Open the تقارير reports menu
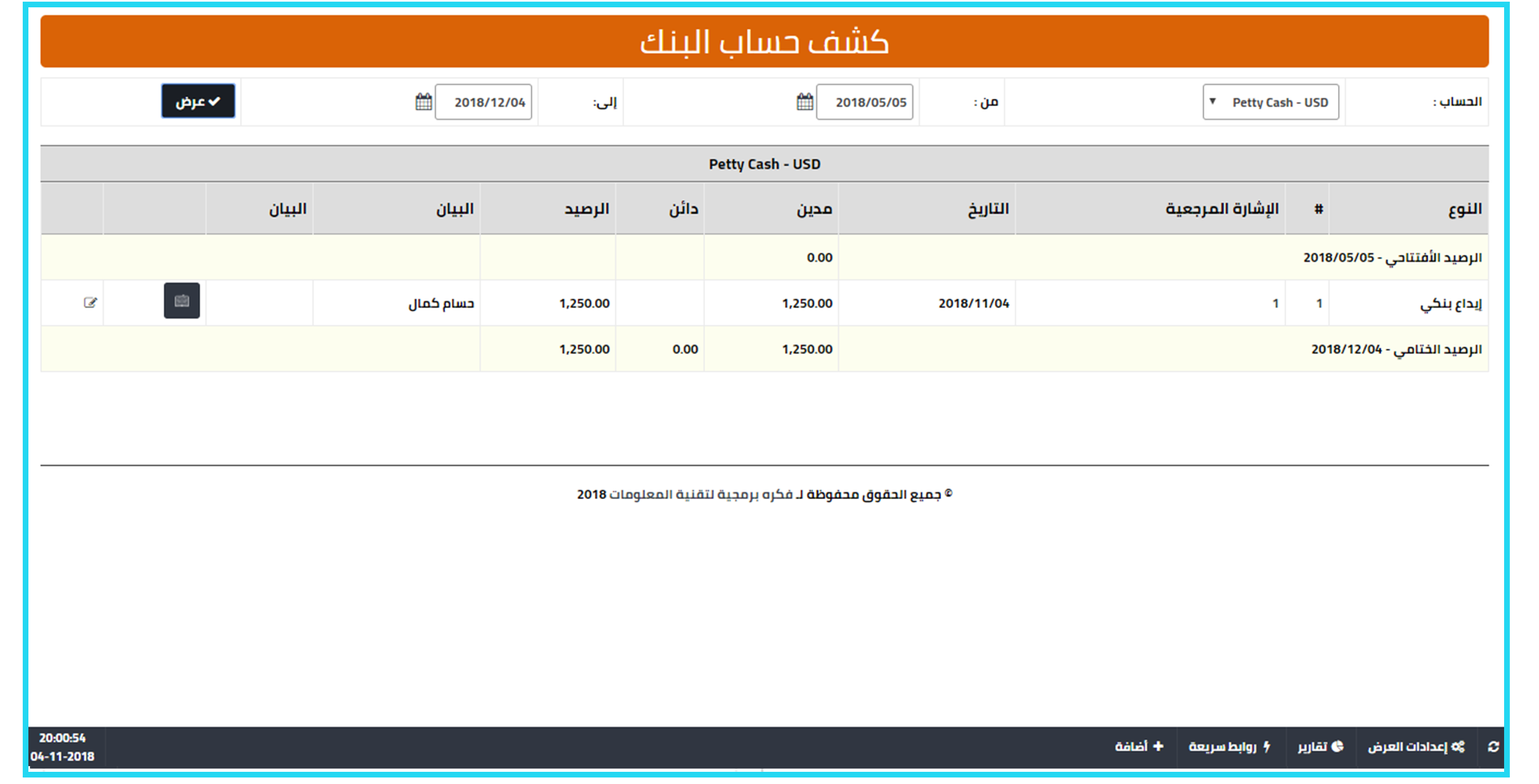The width and height of the screenshot is (1539, 784). pyautogui.click(x=1319, y=747)
